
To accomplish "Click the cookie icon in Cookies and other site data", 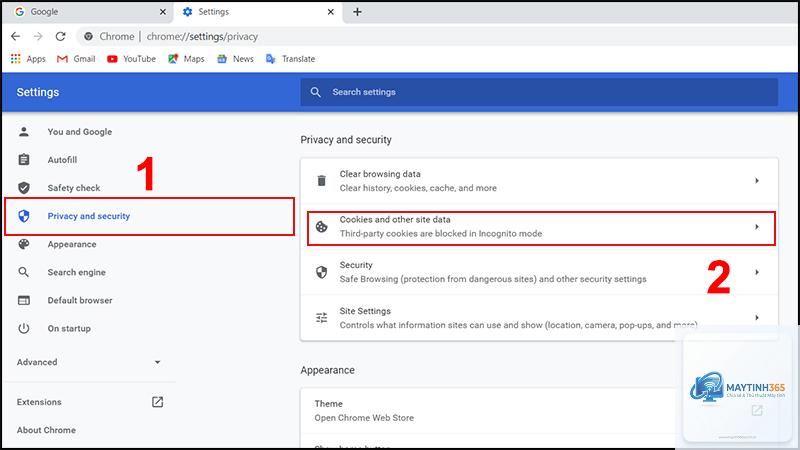I will [321, 227].
